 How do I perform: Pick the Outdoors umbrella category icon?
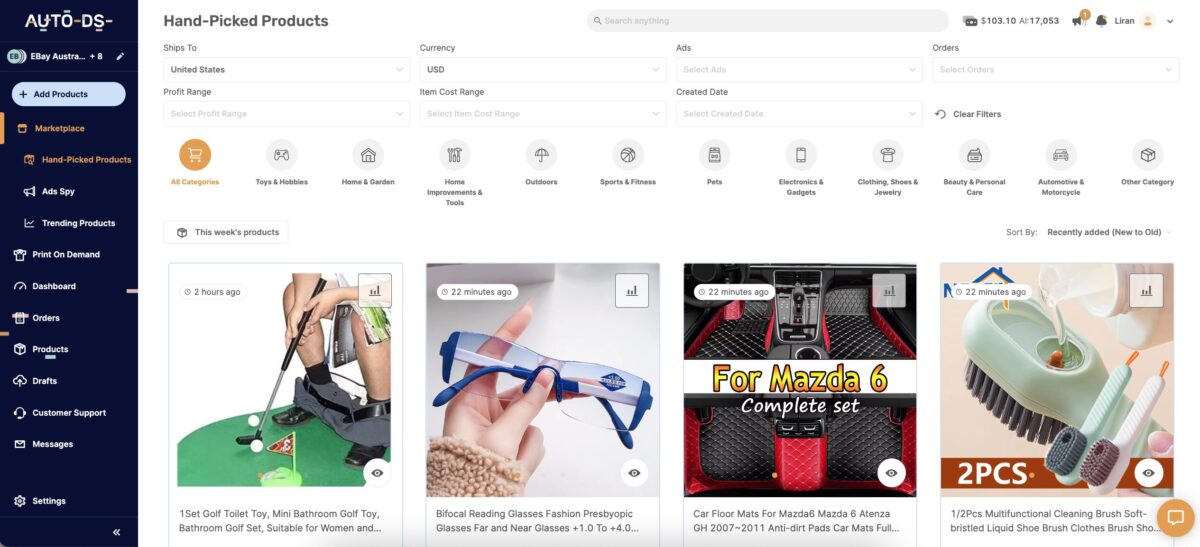pos(541,155)
